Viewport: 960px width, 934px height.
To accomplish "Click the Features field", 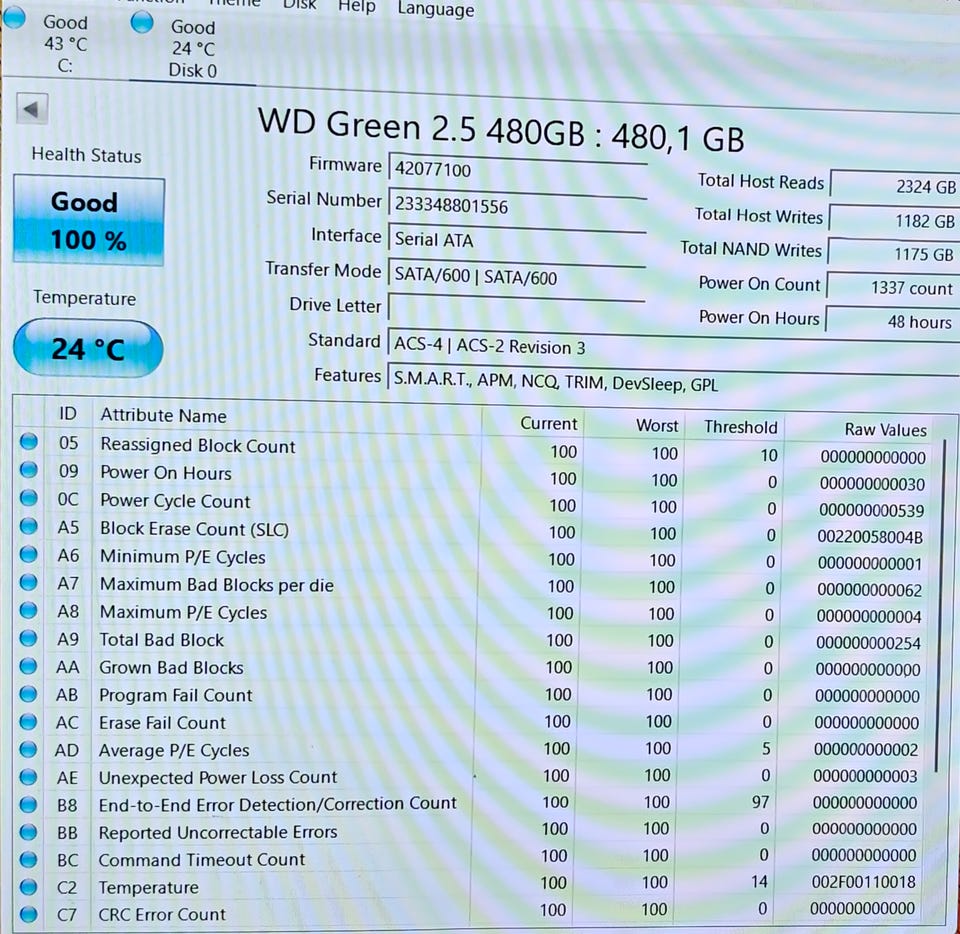I will (673, 383).
